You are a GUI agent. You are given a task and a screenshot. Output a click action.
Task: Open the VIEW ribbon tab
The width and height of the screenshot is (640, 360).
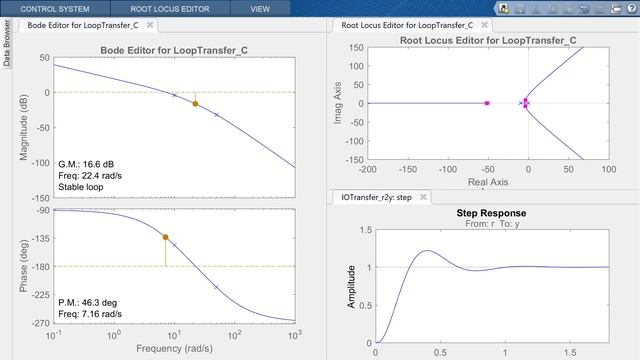(260, 9)
